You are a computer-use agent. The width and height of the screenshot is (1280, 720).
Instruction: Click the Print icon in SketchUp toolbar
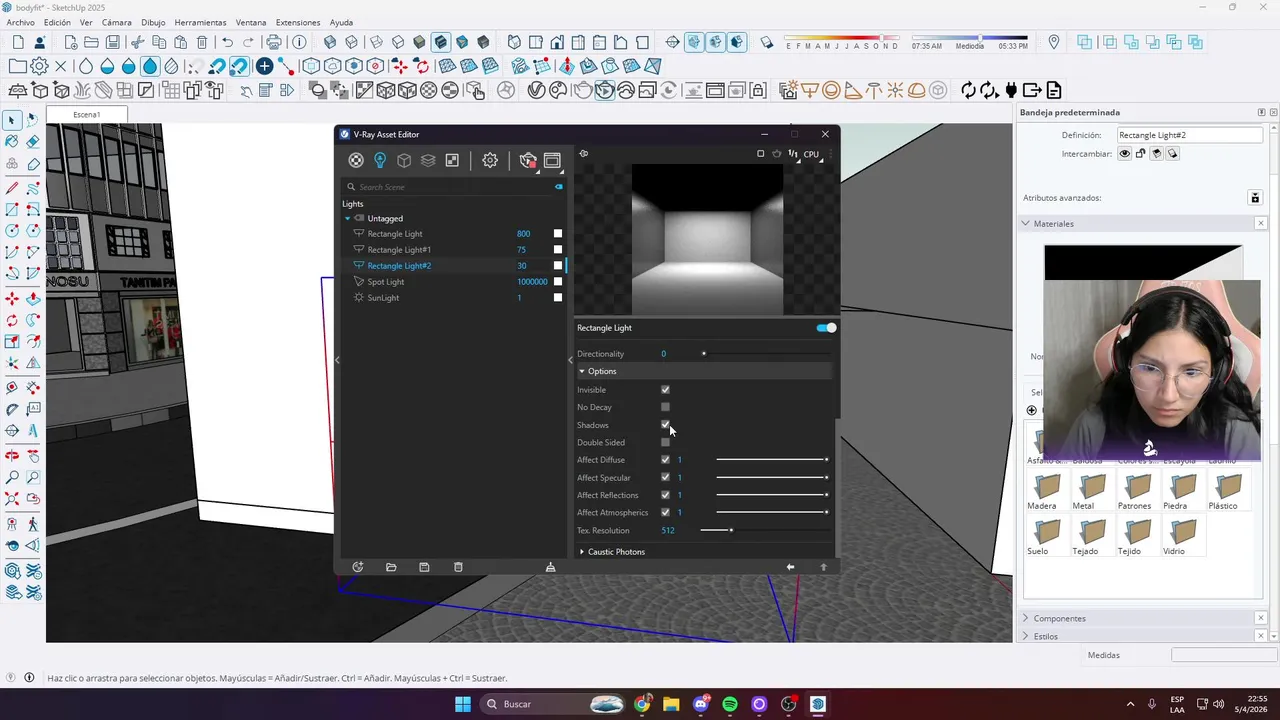coord(274,42)
